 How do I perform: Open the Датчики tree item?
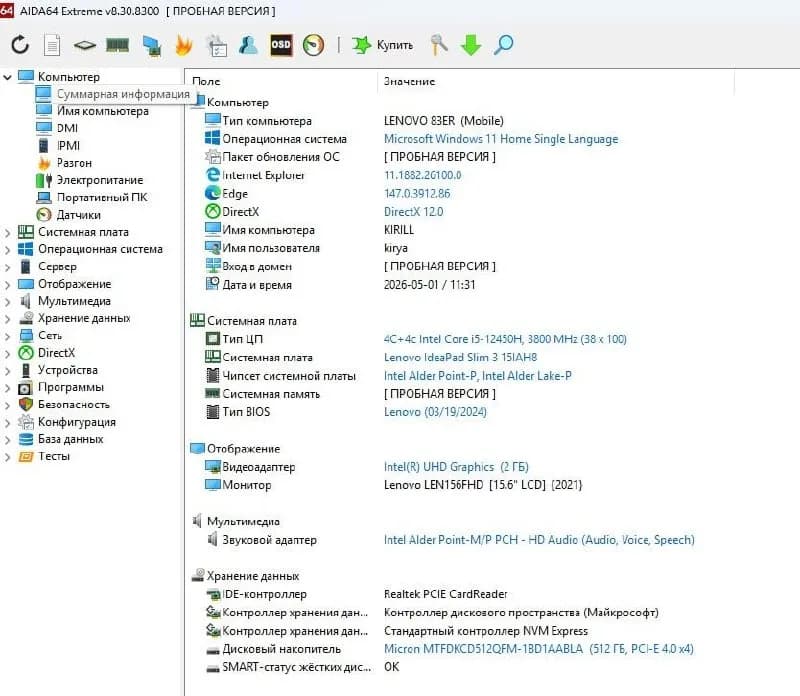(79, 215)
